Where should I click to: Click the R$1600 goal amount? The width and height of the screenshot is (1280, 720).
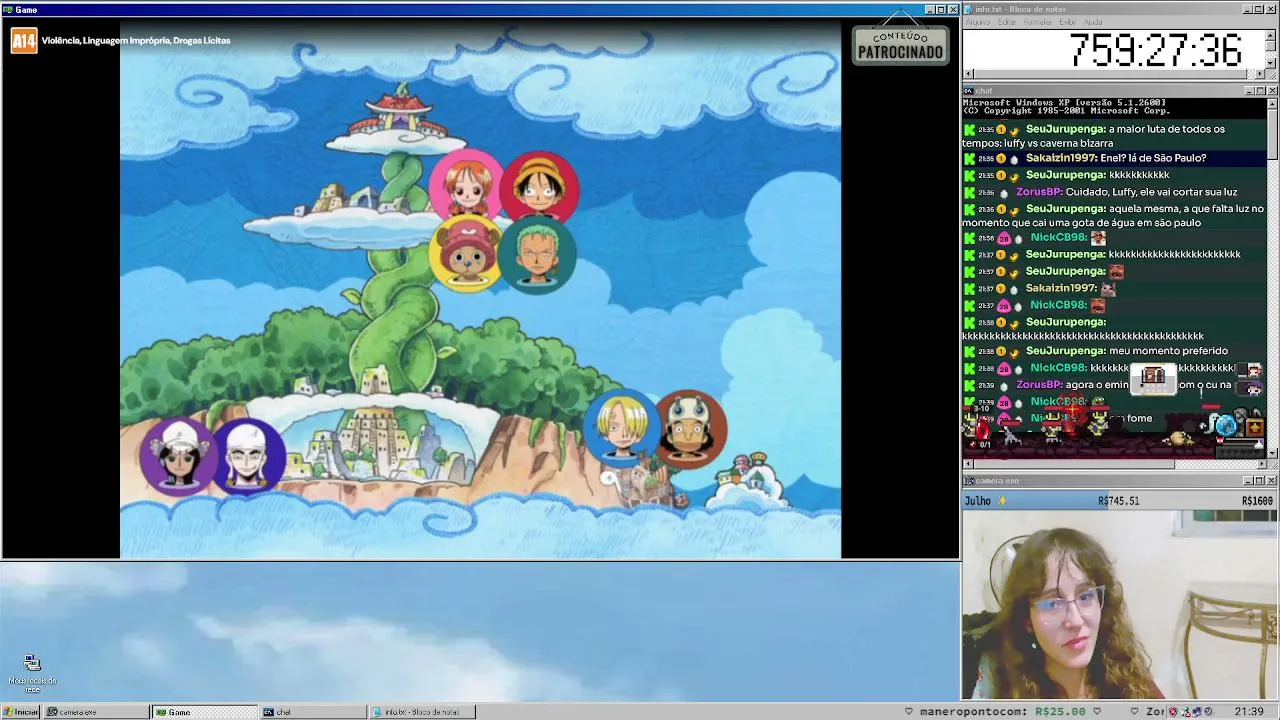point(1257,501)
